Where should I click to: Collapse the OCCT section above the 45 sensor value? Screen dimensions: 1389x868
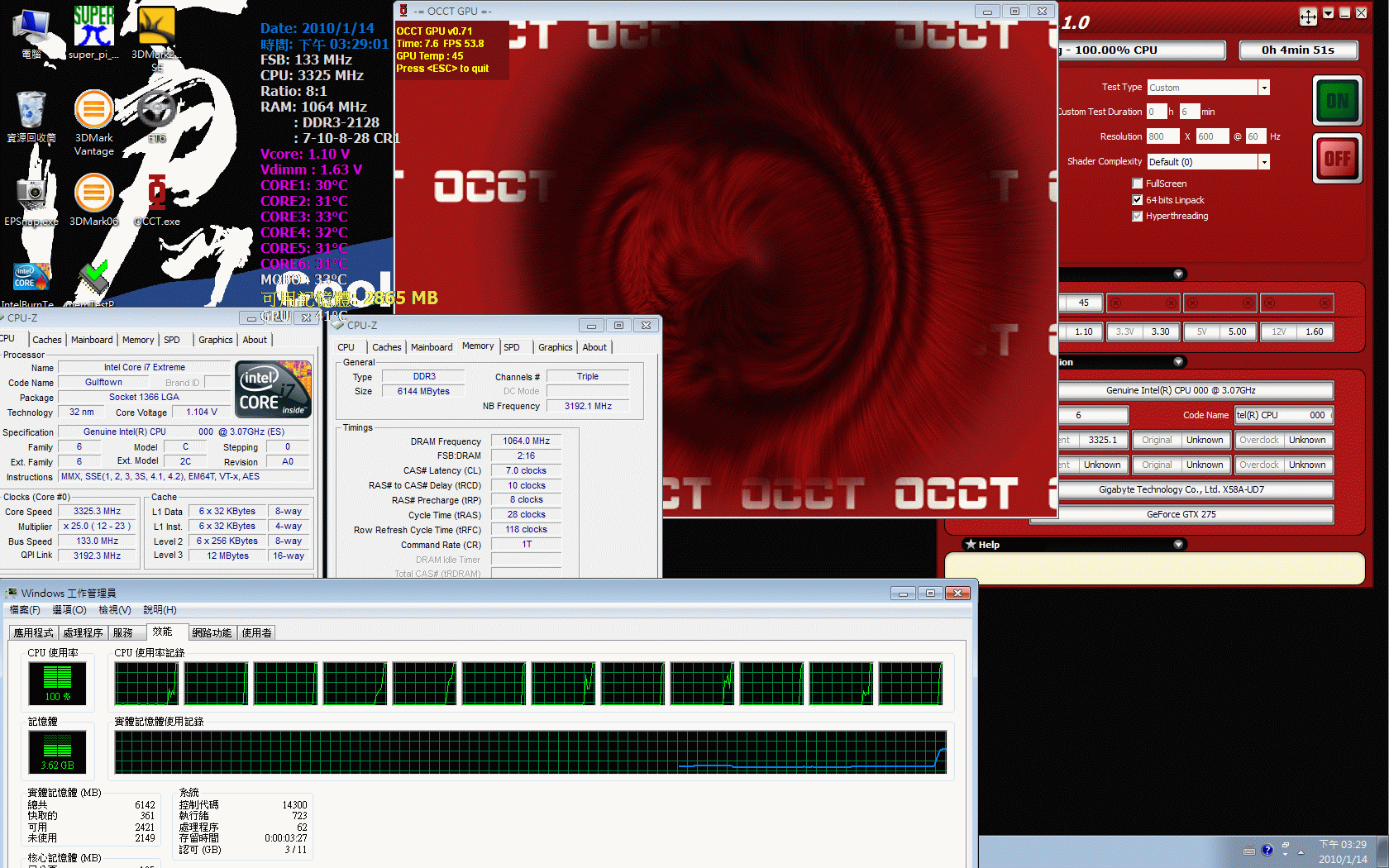point(1179,274)
